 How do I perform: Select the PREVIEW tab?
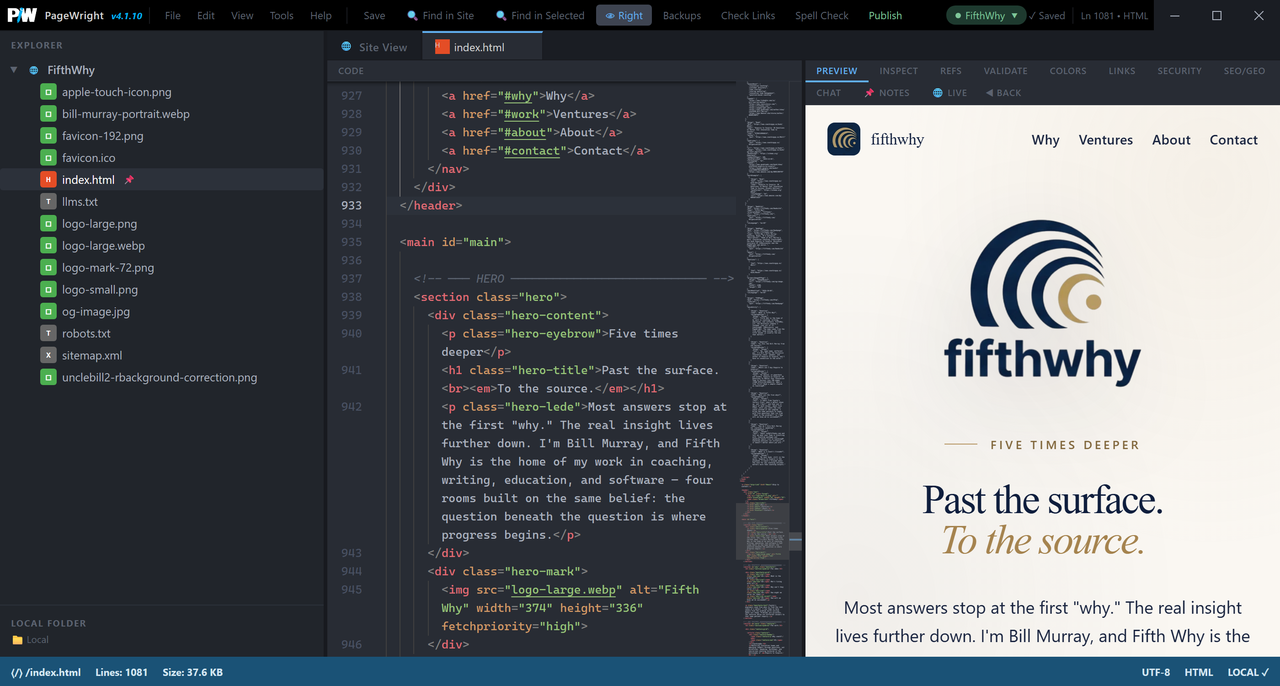[837, 71]
